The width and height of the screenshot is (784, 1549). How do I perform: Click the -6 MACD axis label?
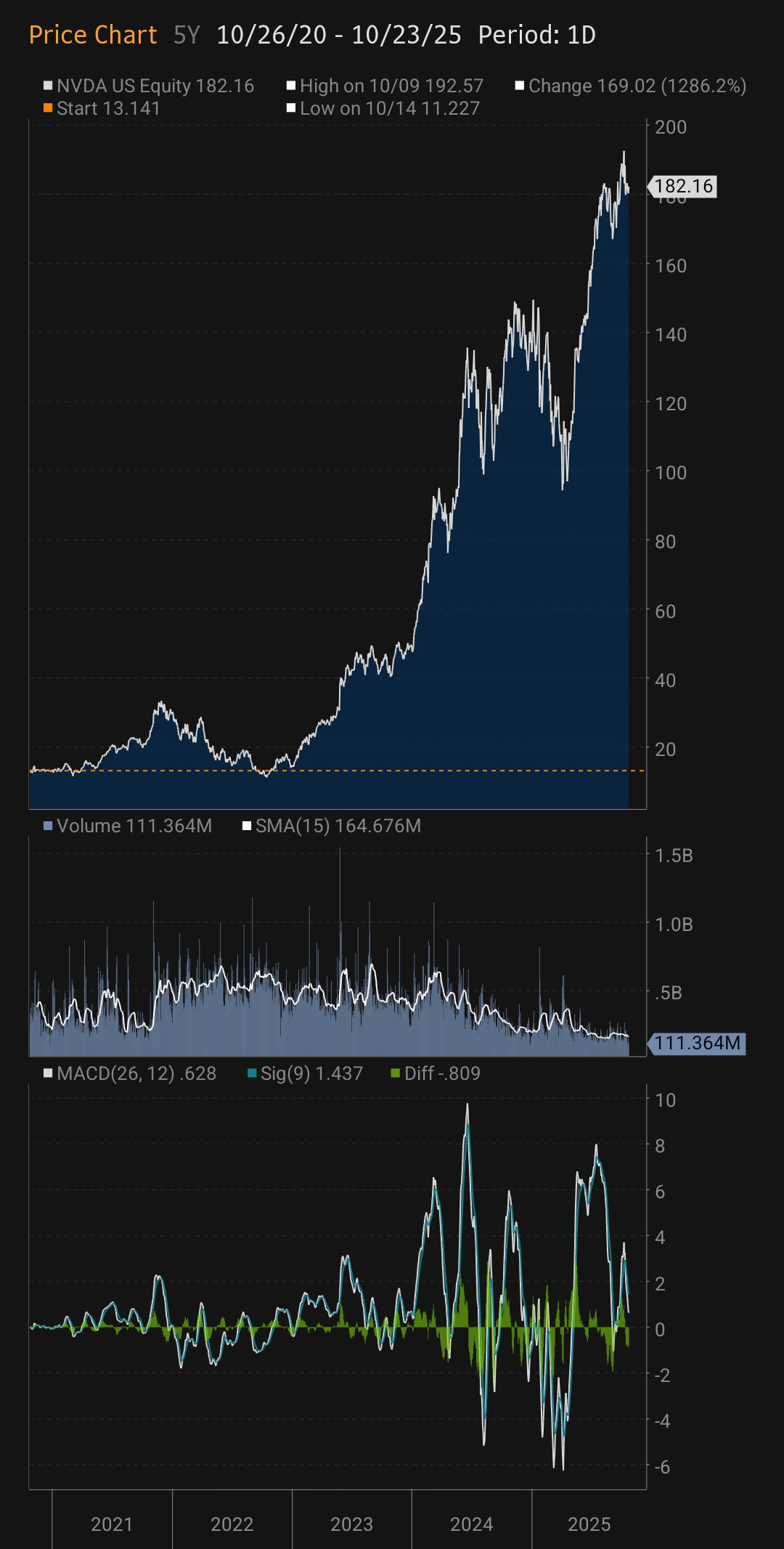662,1467
